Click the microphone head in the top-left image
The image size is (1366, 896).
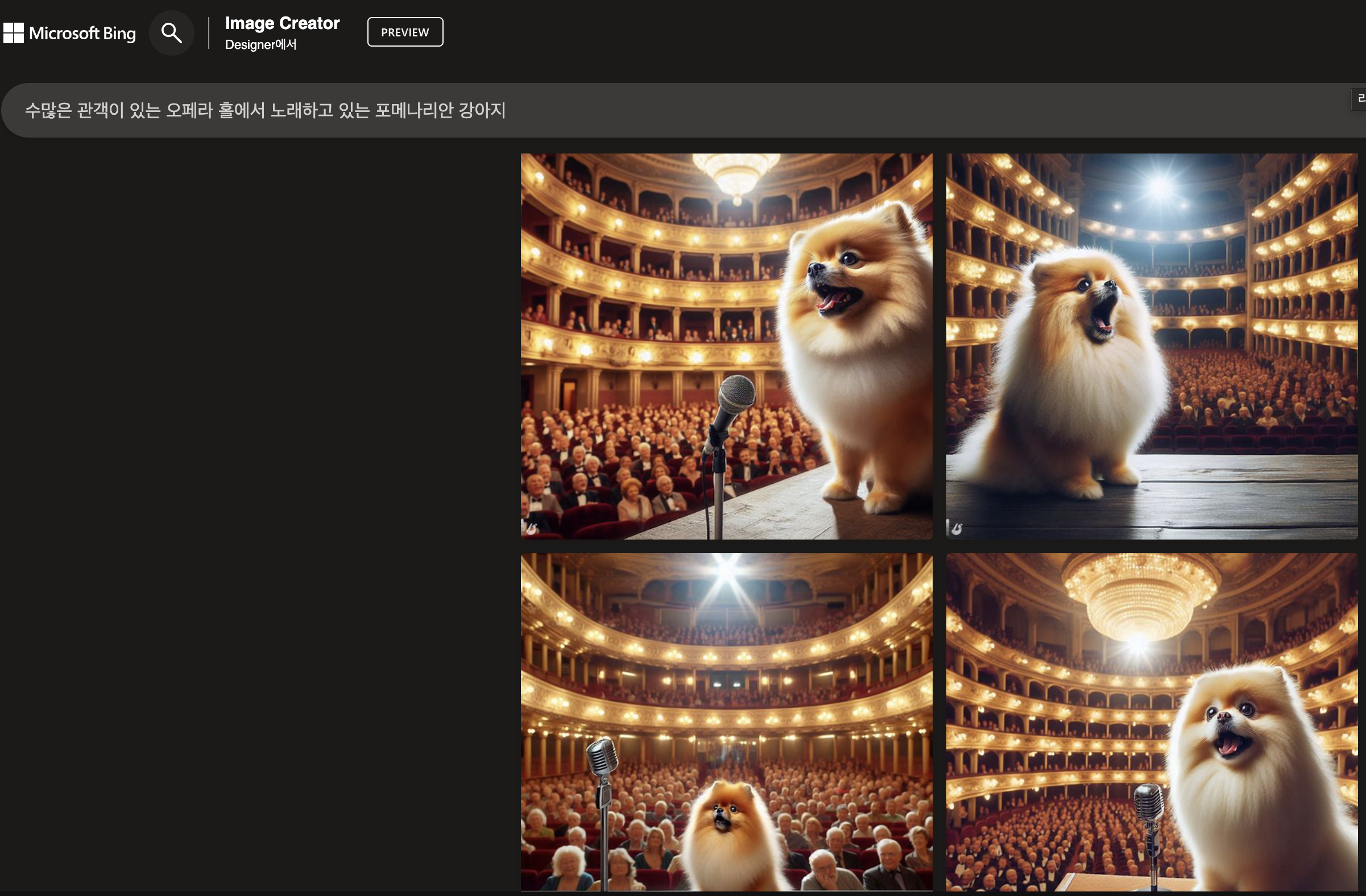click(x=736, y=393)
